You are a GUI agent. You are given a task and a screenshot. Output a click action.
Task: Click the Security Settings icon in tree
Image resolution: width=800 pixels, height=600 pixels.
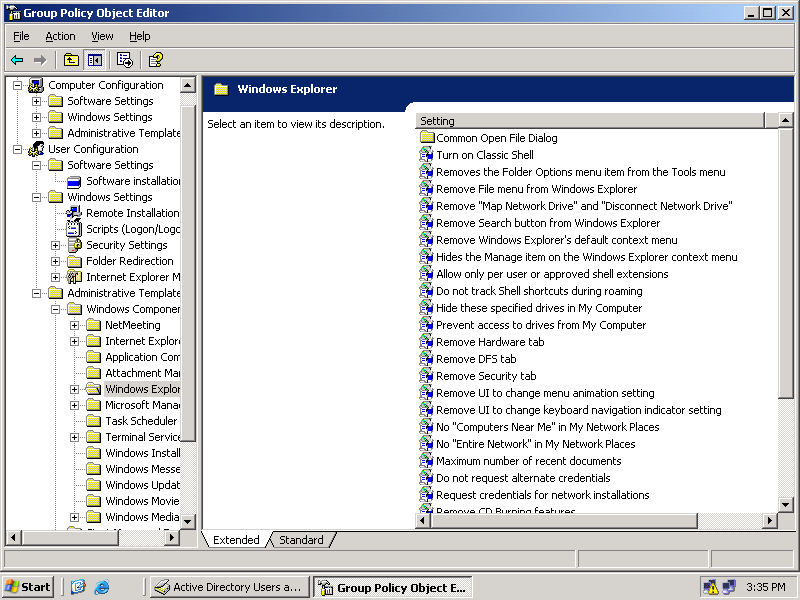74,245
